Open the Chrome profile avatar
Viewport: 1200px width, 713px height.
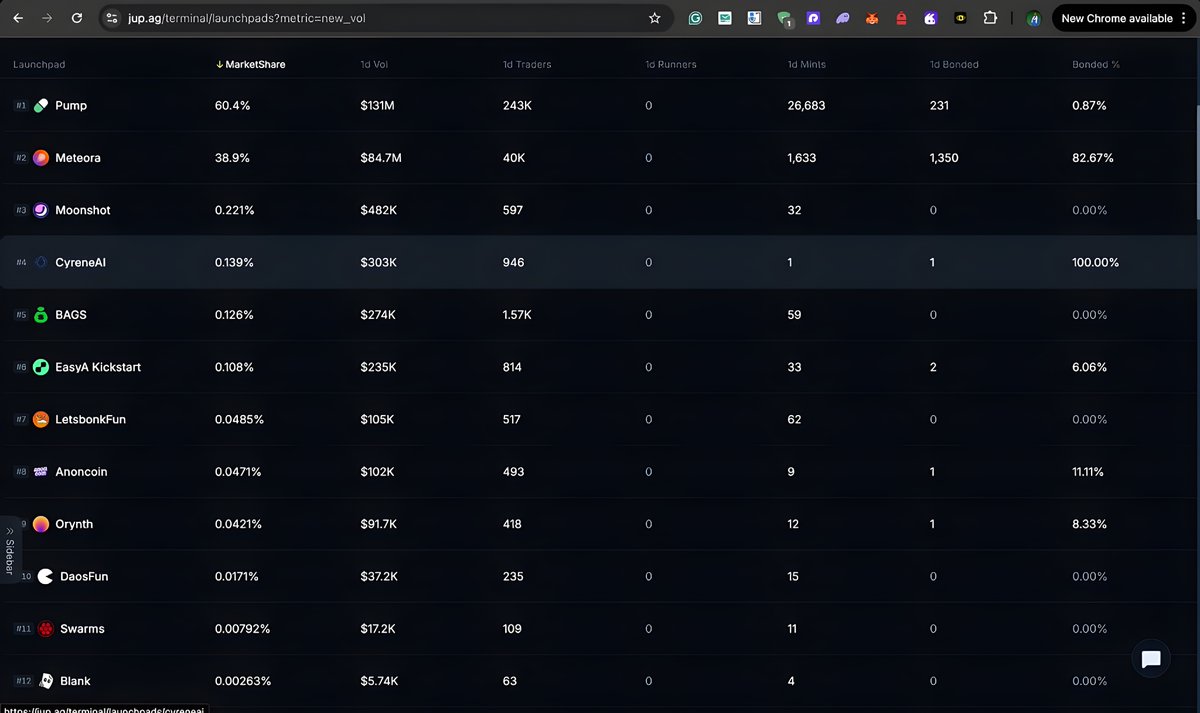1034,18
